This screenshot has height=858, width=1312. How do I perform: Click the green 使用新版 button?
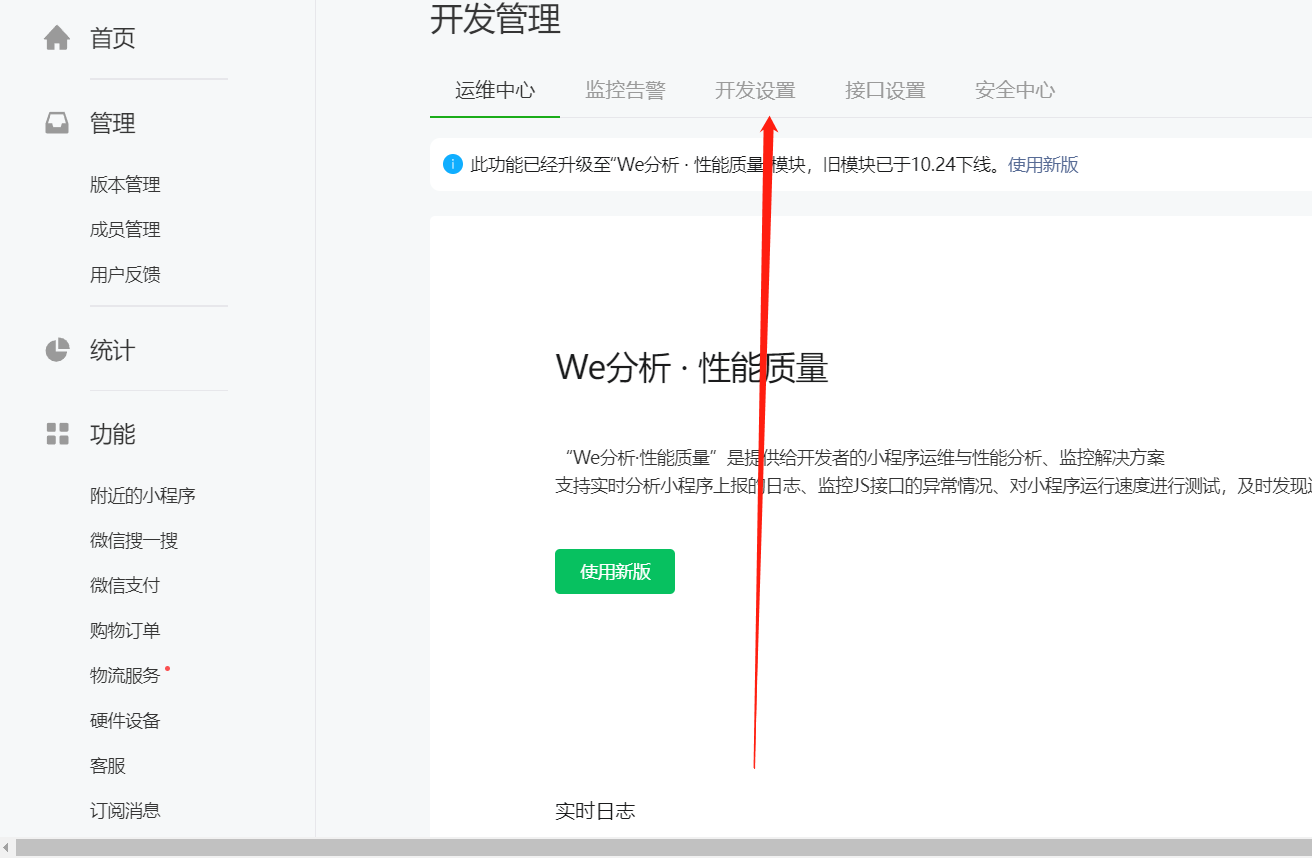pyautogui.click(x=614, y=571)
